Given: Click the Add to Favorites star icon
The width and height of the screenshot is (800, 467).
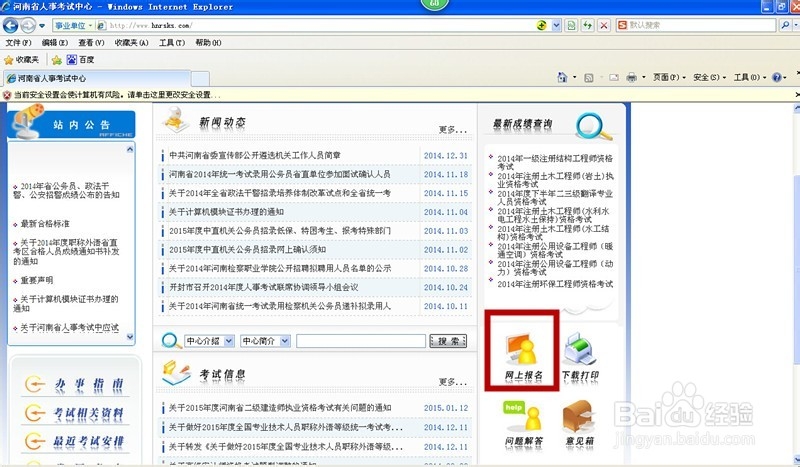Looking at the screenshot, I should click(57, 60).
